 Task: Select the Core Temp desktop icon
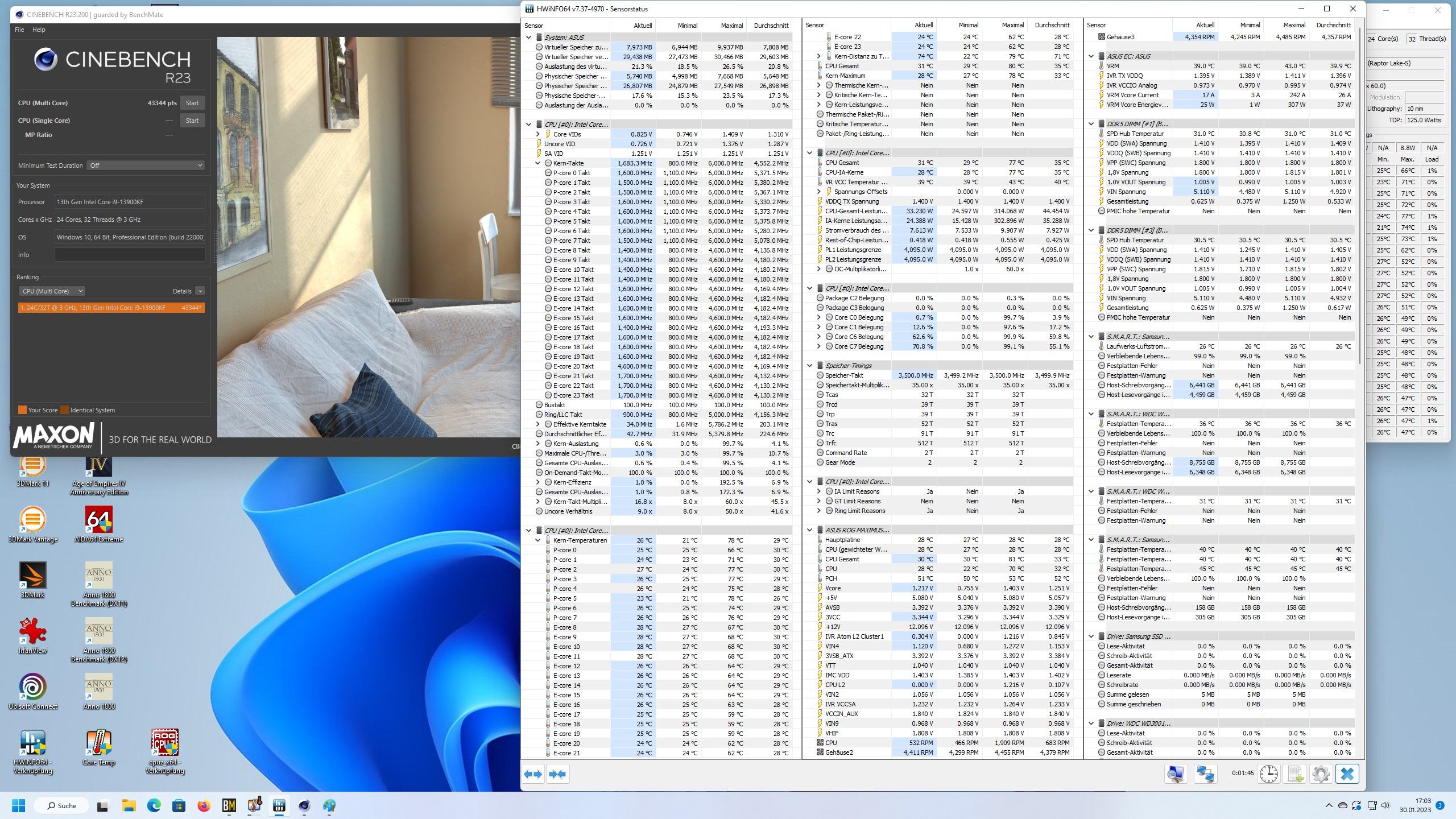coord(99,747)
